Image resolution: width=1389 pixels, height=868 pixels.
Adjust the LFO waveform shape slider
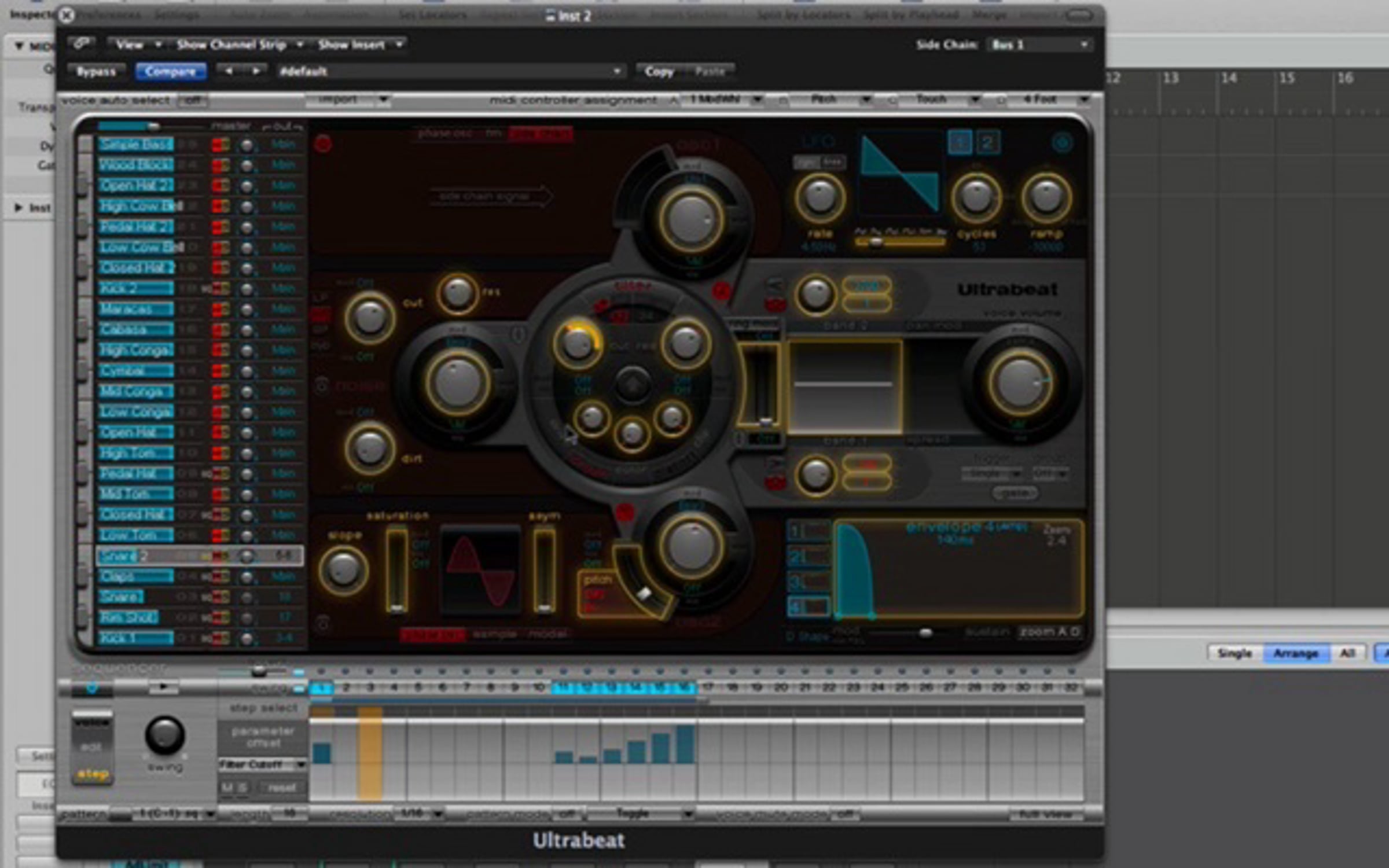(901, 241)
